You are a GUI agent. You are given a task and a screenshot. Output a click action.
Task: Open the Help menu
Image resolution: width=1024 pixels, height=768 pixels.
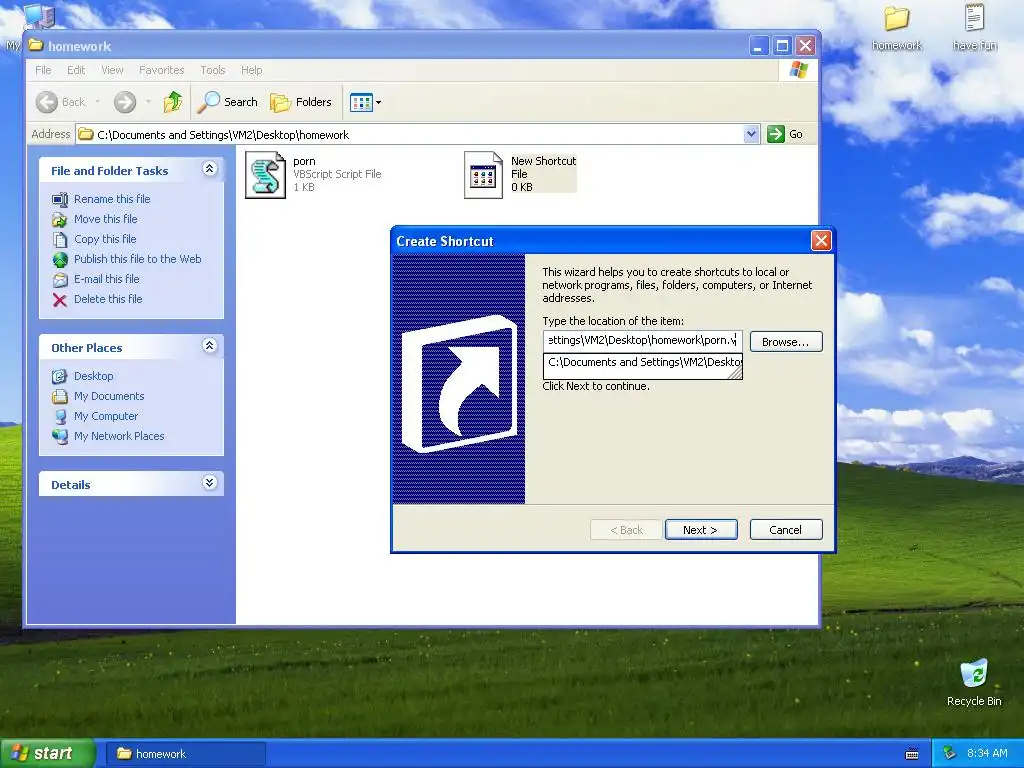[251, 70]
